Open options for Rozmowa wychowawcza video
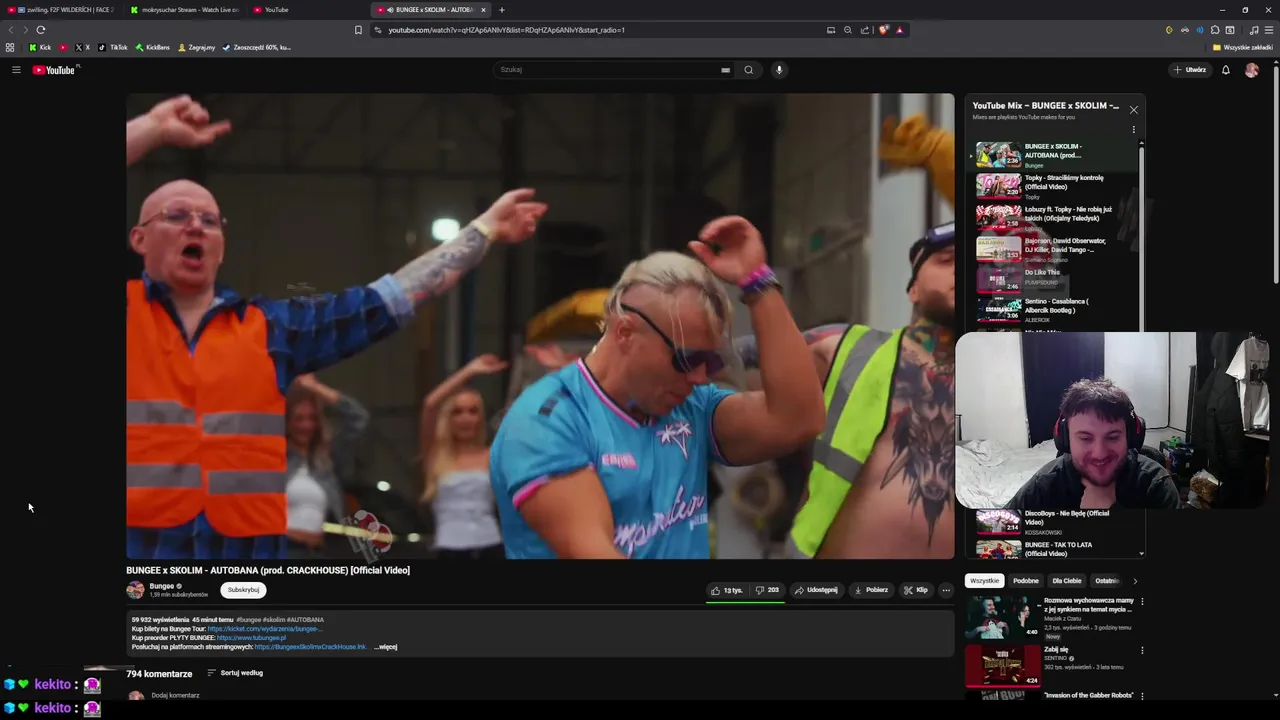1280x720 pixels. tap(1142, 602)
